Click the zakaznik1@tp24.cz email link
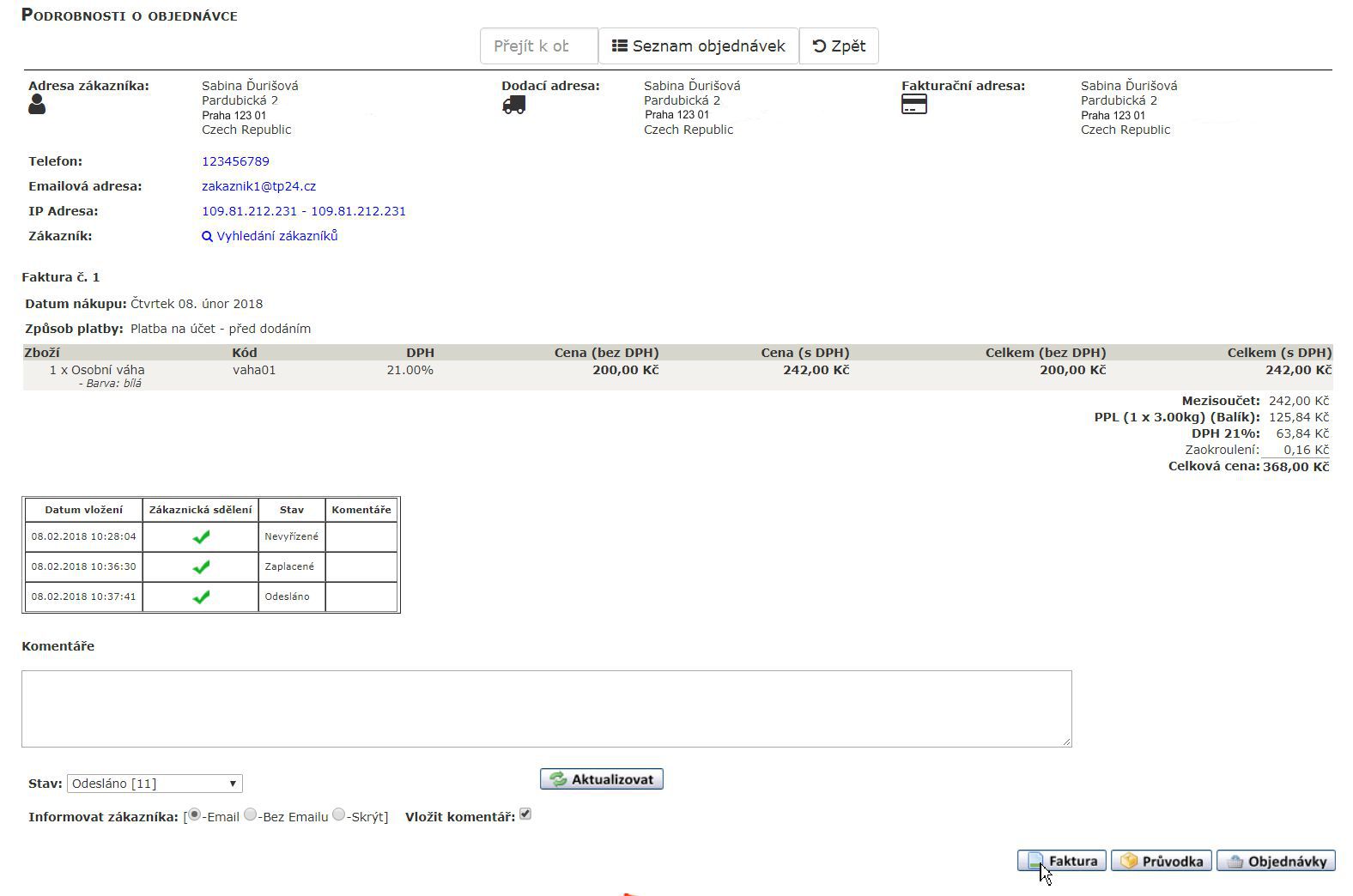Image resolution: width=1353 pixels, height=896 pixels. click(x=258, y=186)
